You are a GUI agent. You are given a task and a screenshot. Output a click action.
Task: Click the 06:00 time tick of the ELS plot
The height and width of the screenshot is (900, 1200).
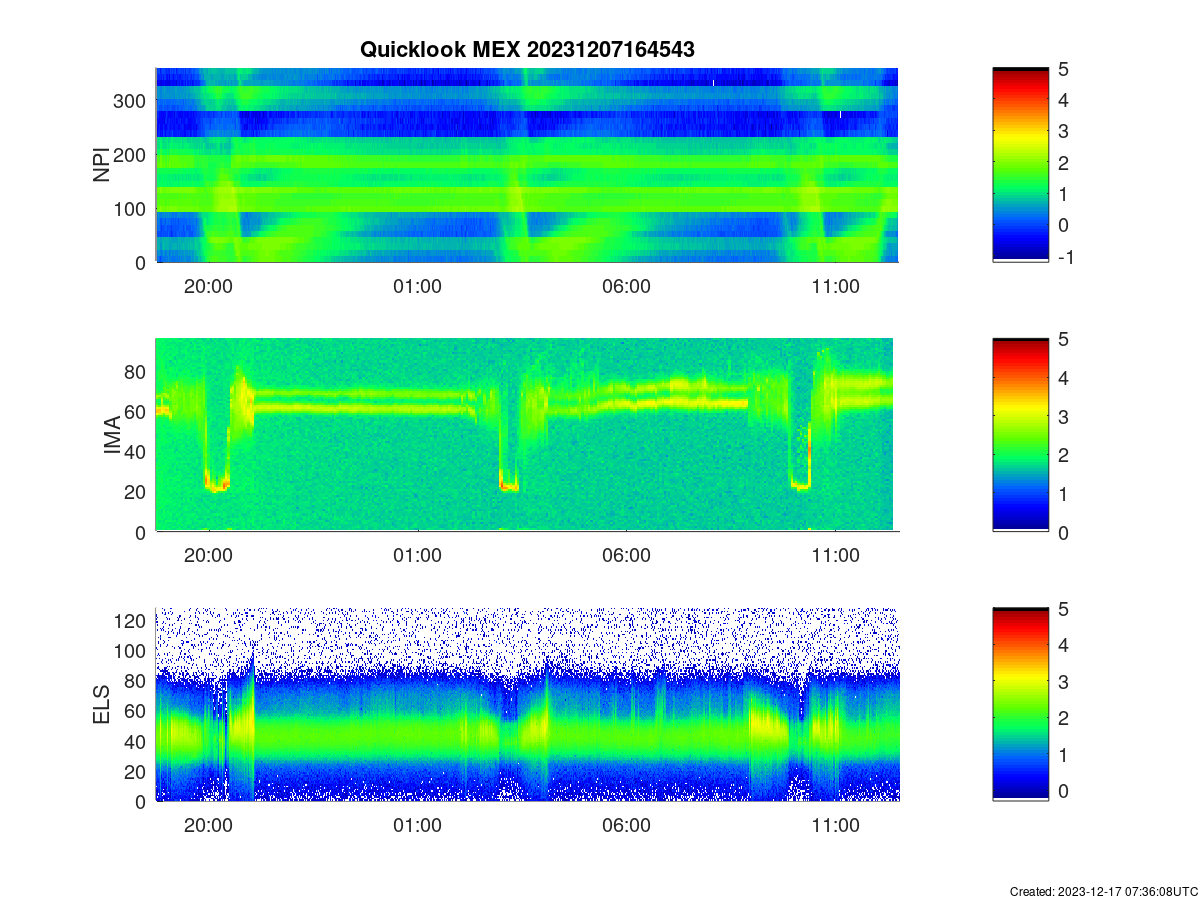tap(626, 826)
